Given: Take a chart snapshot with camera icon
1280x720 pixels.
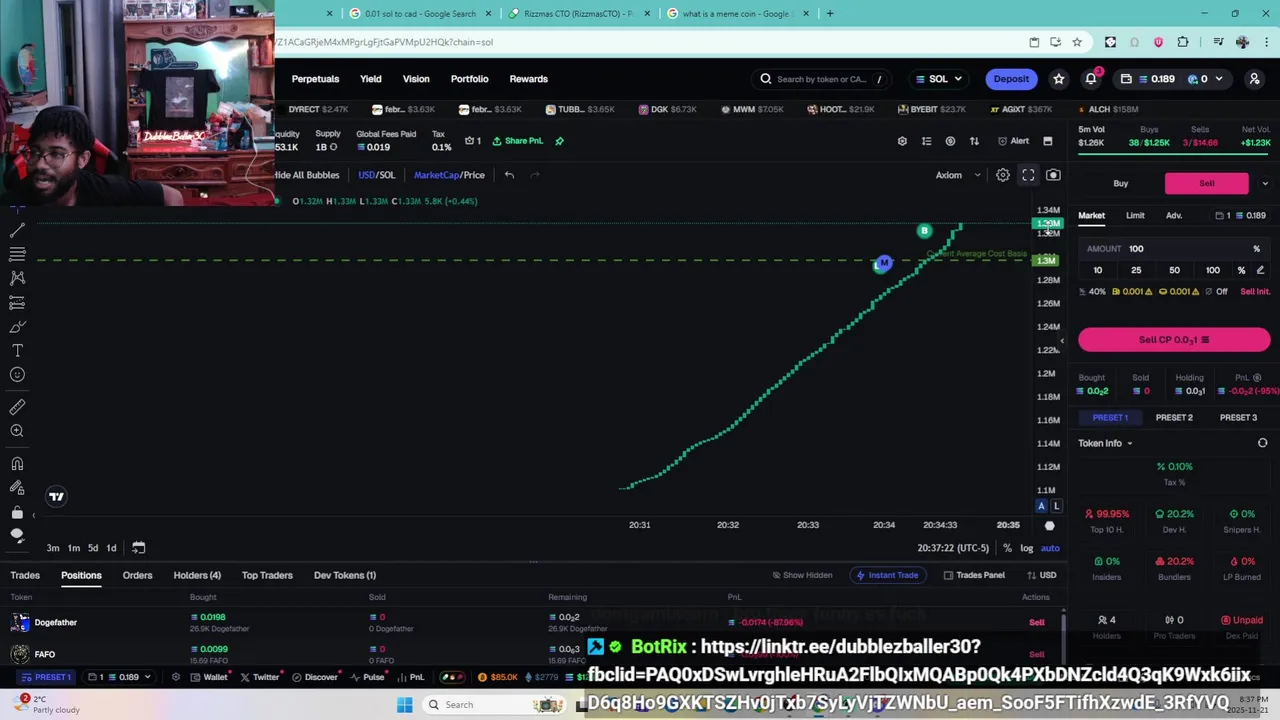Looking at the screenshot, I should pos(1053,175).
